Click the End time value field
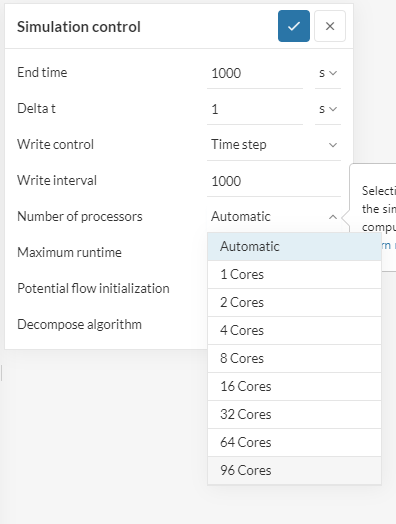The image size is (396, 524). [255, 73]
